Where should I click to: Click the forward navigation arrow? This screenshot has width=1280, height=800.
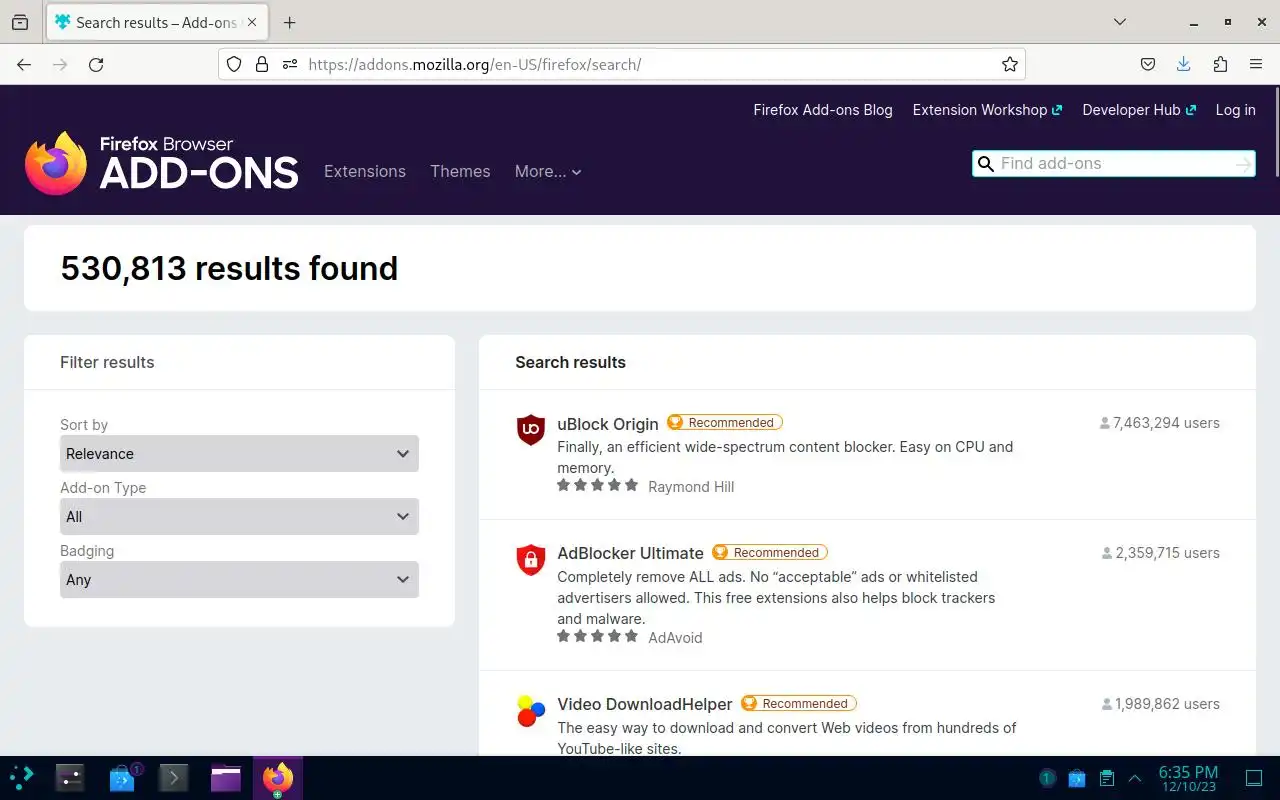[x=60, y=64]
